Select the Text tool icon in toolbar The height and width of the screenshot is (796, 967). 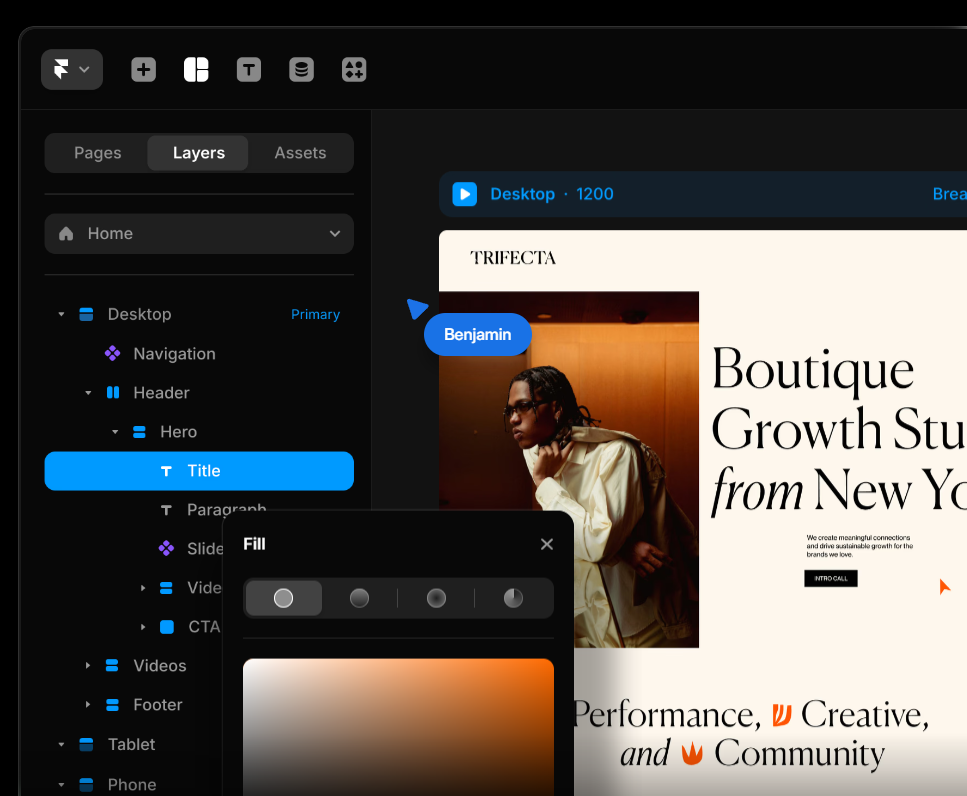point(249,69)
